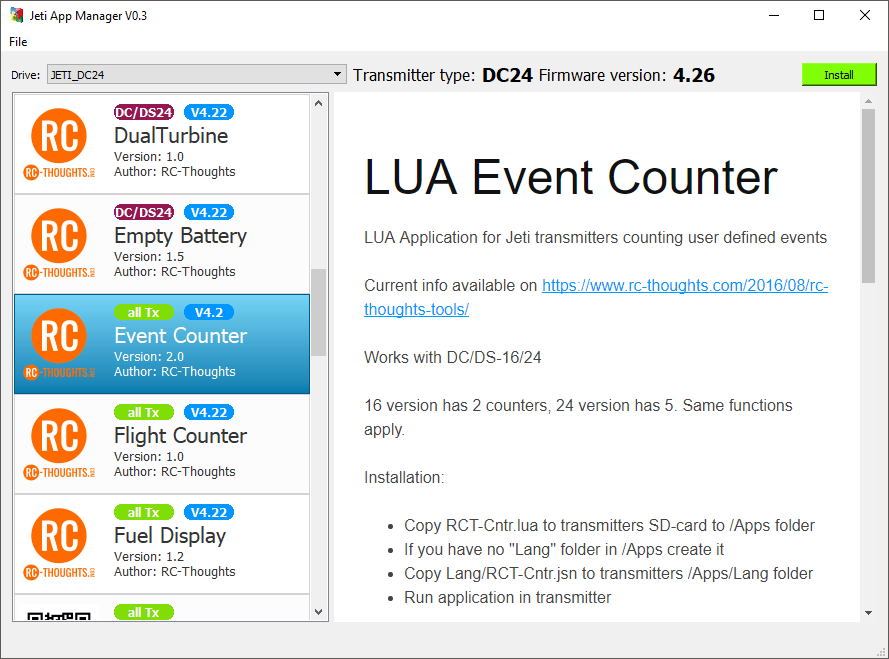Click the RC-Thoughts logo beside Flight Counter
The width and height of the screenshot is (889, 659).
pyautogui.click(x=59, y=443)
